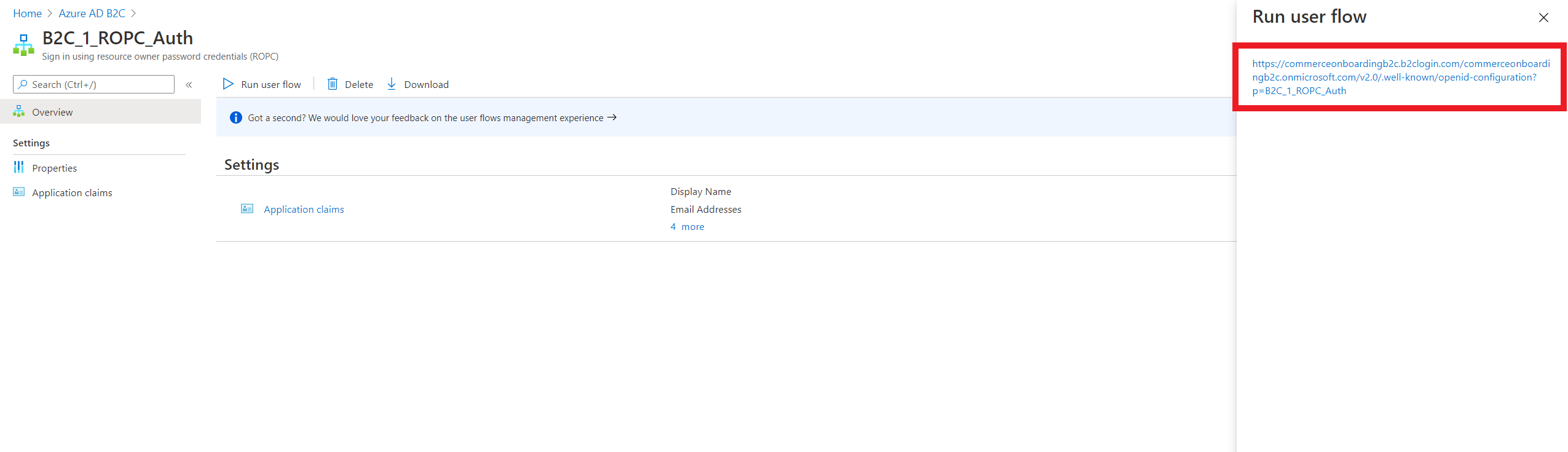Open the feedback arrow link in banner
1568x452 pixels.
click(x=612, y=117)
